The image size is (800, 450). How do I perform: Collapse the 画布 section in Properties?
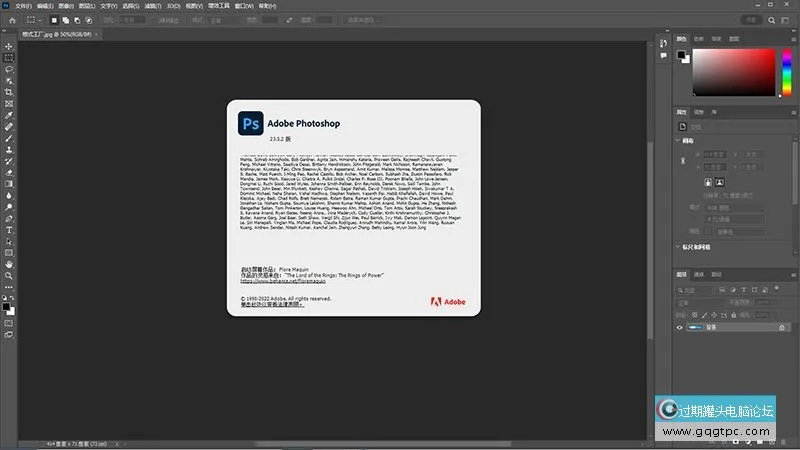pyautogui.click(x=673, y=141)
